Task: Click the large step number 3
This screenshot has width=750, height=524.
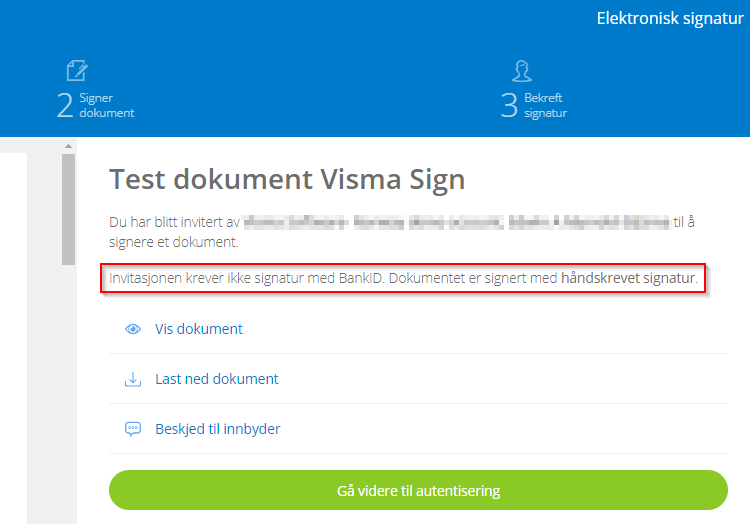Action: click(x=509, y=106)
